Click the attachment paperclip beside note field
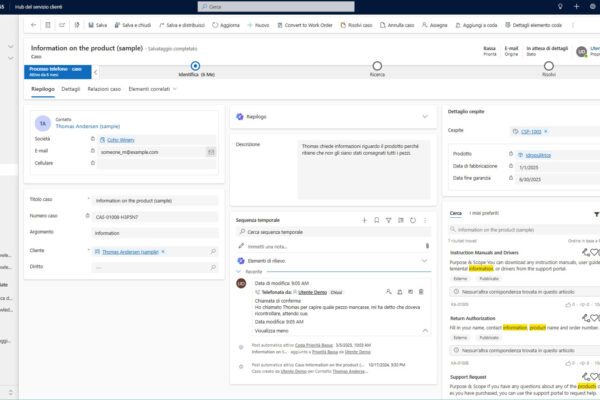Viewport: 600px width, 400px height. [x=427, y=246]
